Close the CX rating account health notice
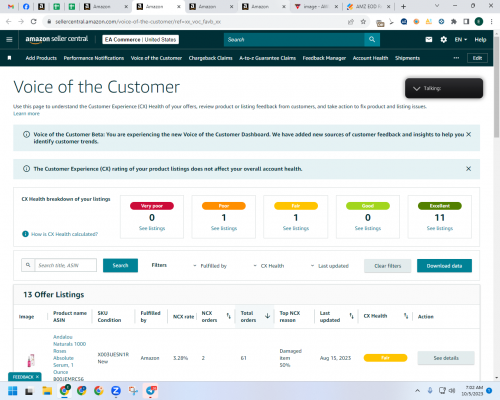500x400 pixels. click(468, 169)
